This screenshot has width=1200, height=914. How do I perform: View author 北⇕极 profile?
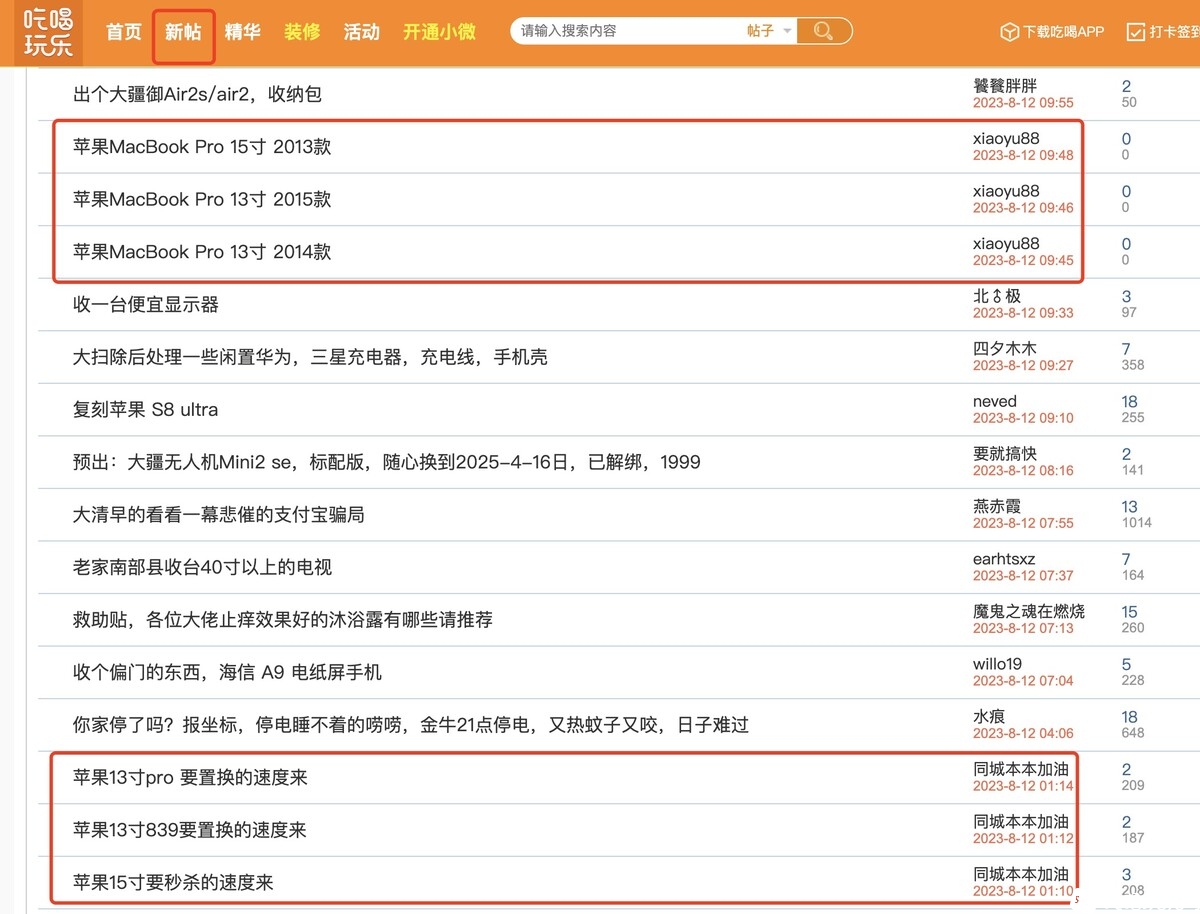[x=997, y=296]
